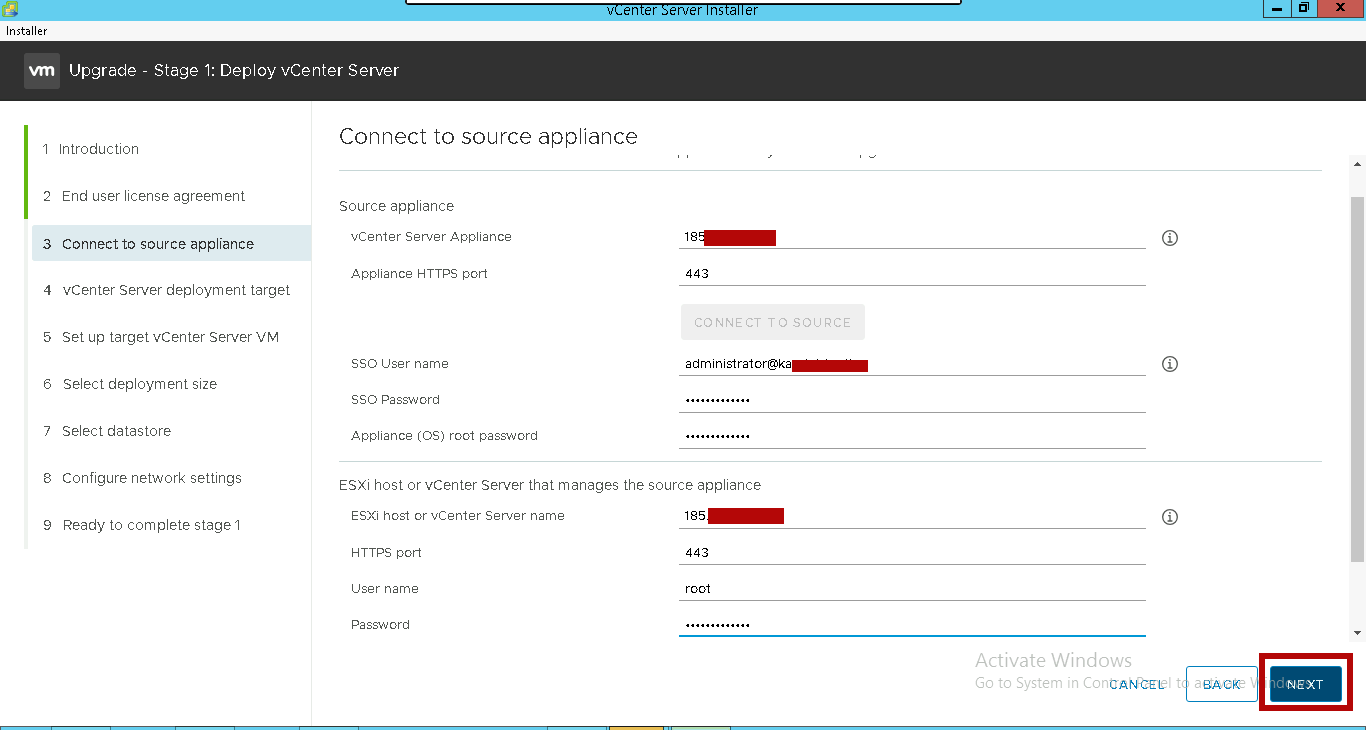The image size is (1366, 730).
Task: Go to step 1 Introduction
Action: [x=90, y=149]
